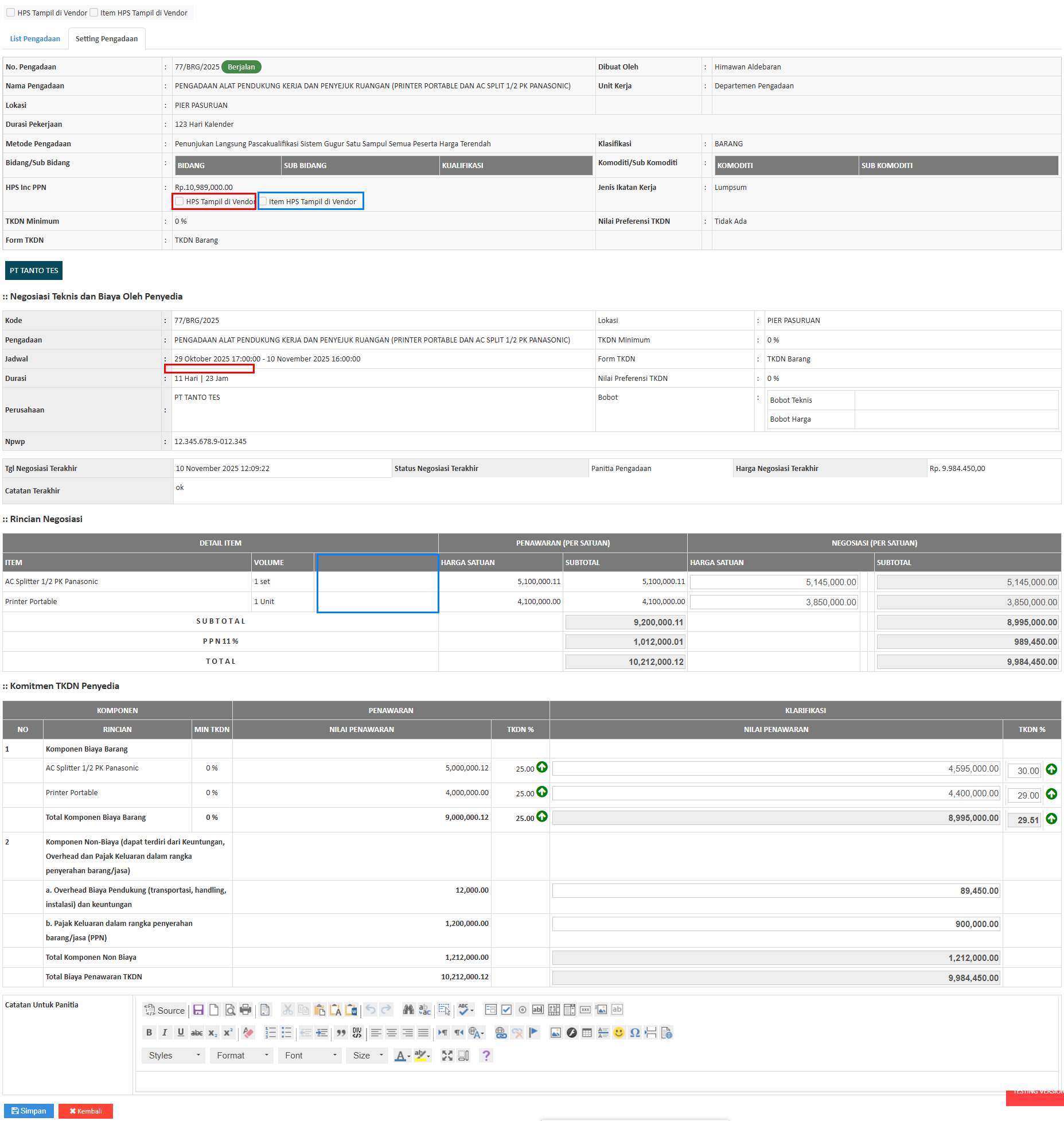
Task: Open the Find binoculars tool
Action: [408, 1010]
